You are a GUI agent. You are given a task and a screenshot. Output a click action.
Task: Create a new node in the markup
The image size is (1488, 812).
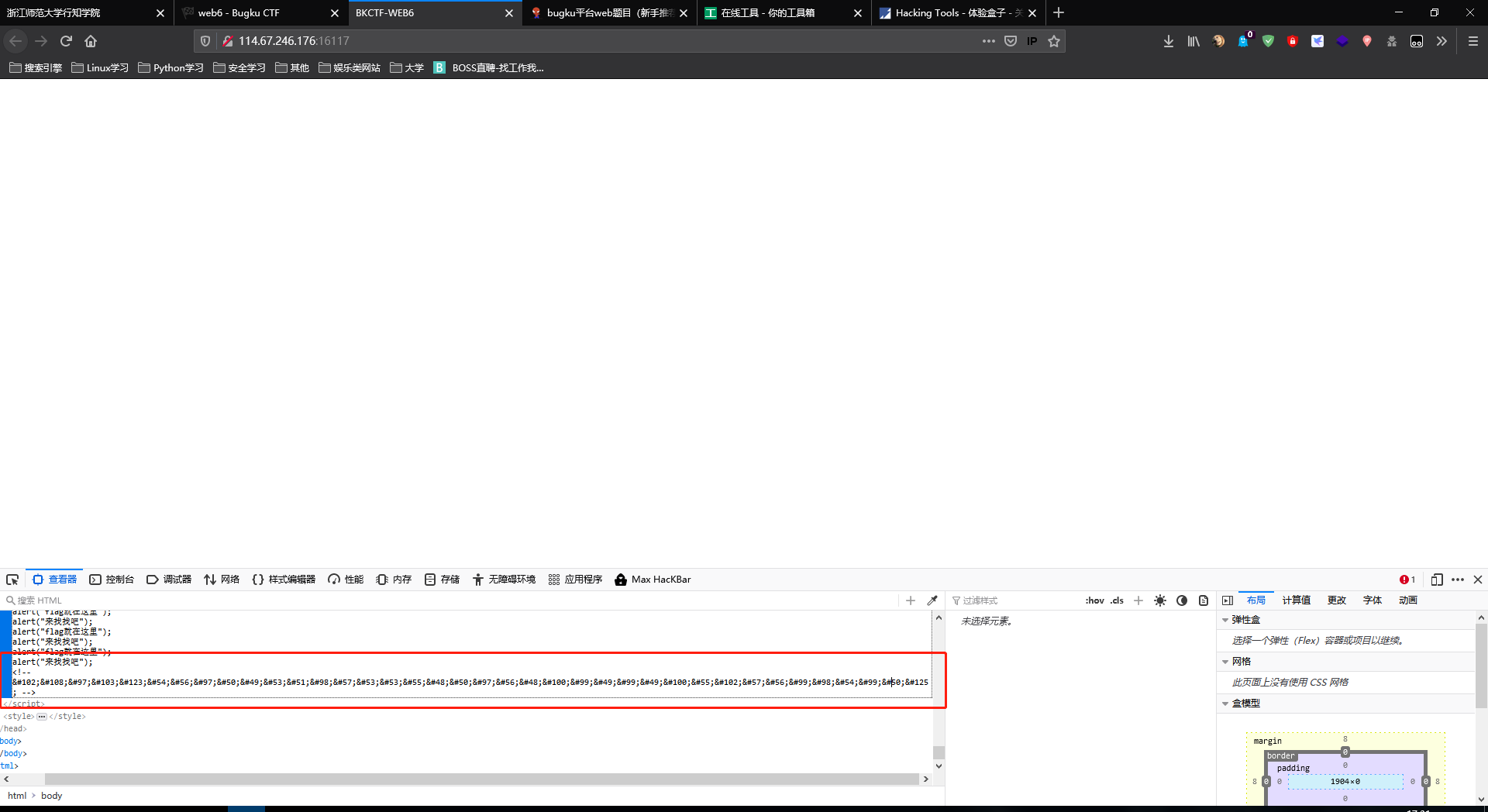911,600
